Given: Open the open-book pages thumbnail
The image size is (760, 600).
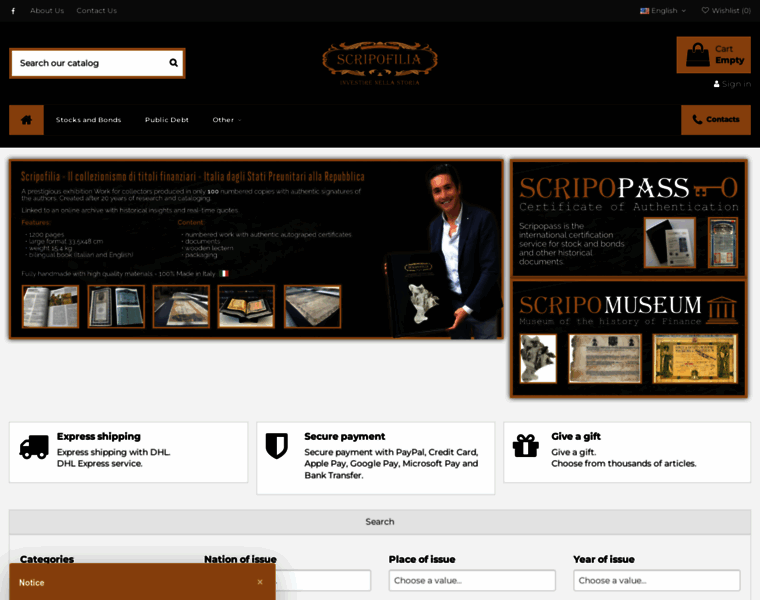Looking at the screenshot, I should pos(50,307).
